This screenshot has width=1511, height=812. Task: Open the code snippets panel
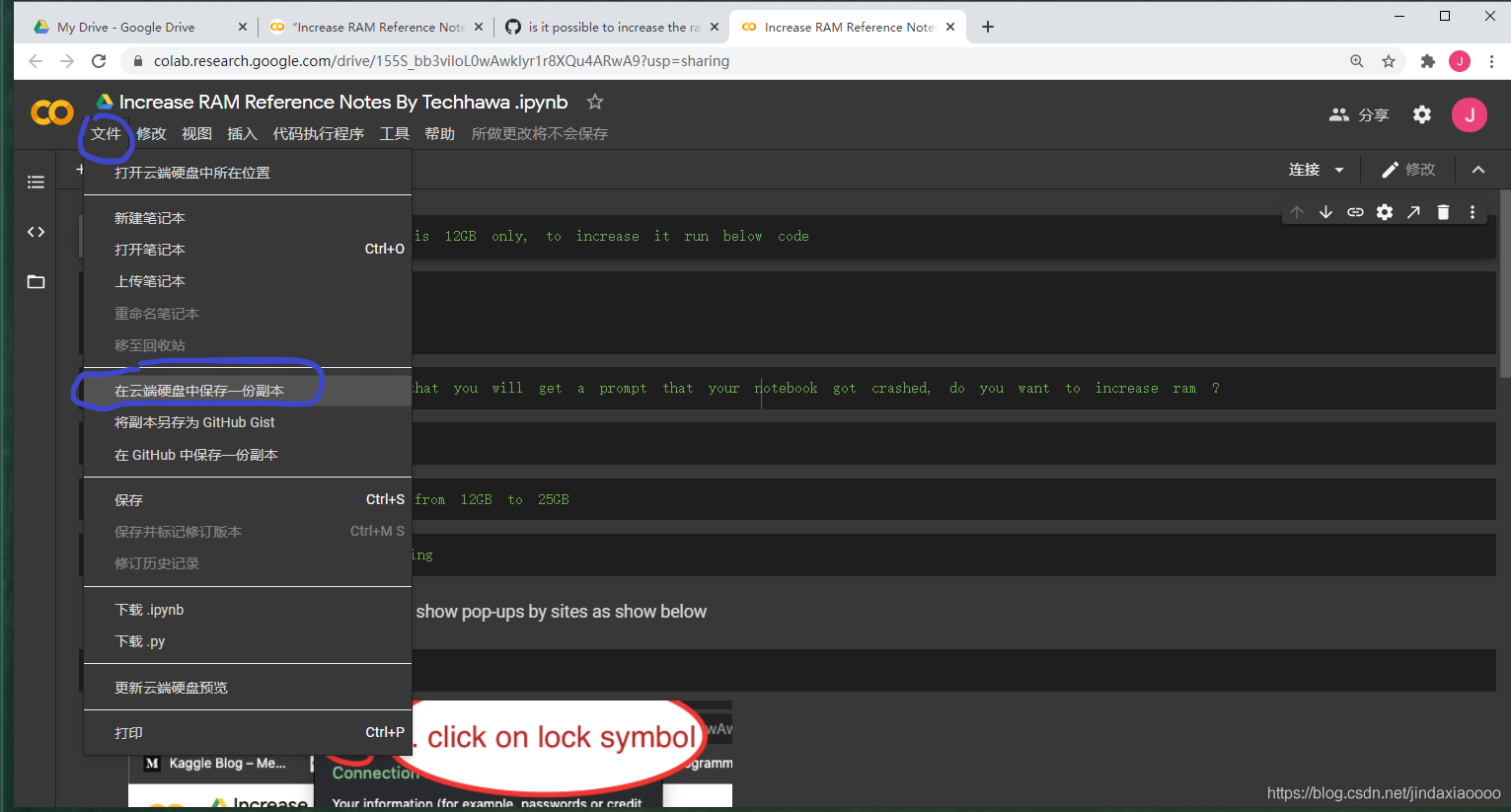pyautogui.click(x=36, y=231)
